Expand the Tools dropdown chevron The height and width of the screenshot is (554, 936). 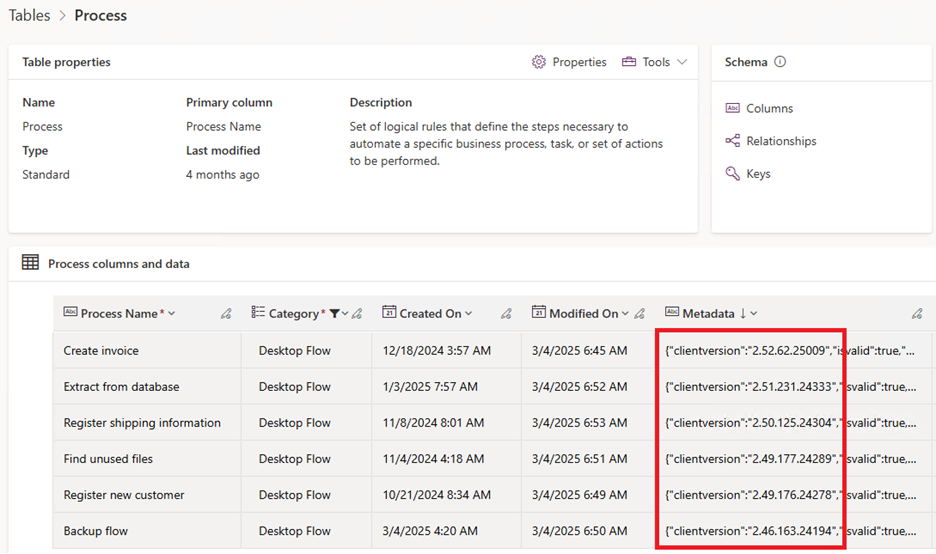point(682,62)
